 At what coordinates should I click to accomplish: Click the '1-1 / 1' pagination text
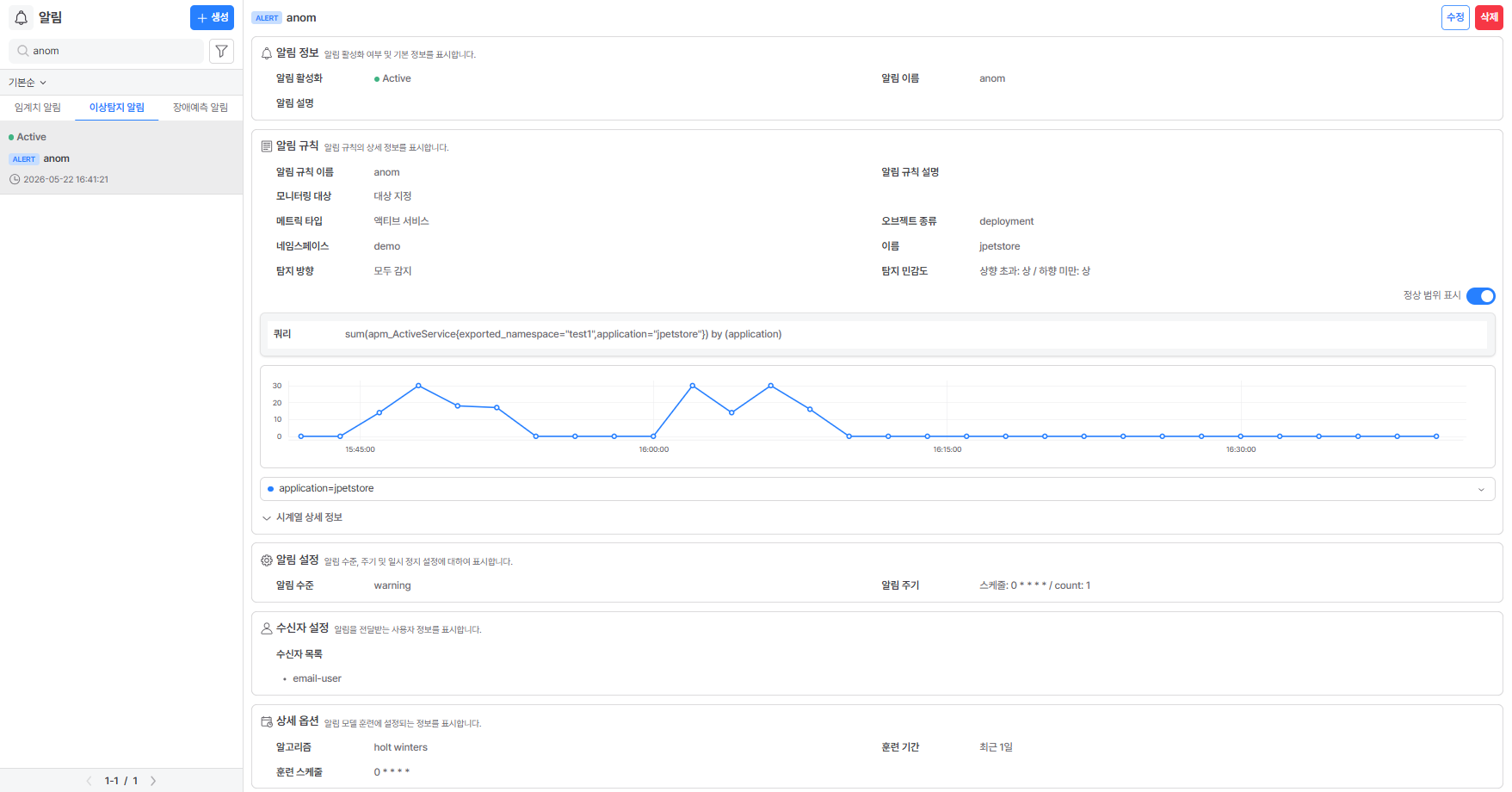[121, 781]
